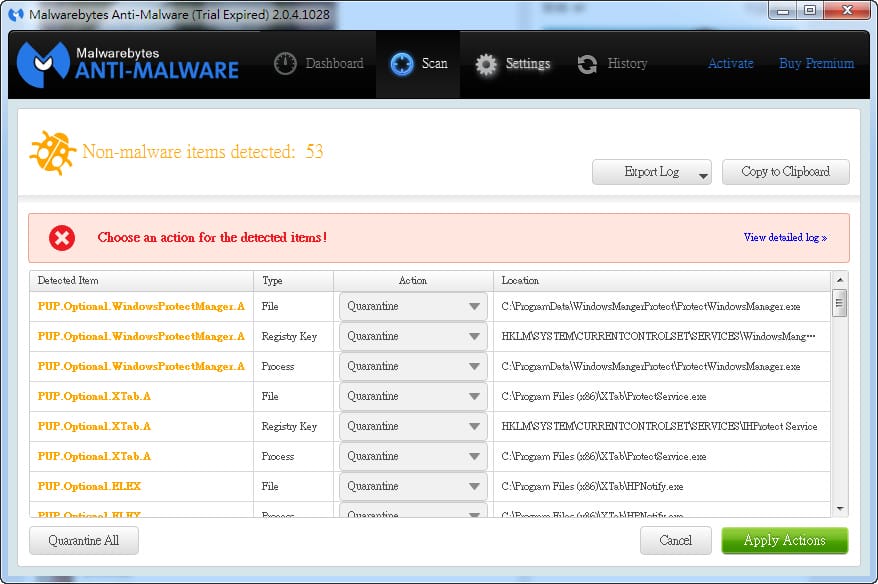
Task: Click the Settings gear icon
Action: [x=485, y=64]
